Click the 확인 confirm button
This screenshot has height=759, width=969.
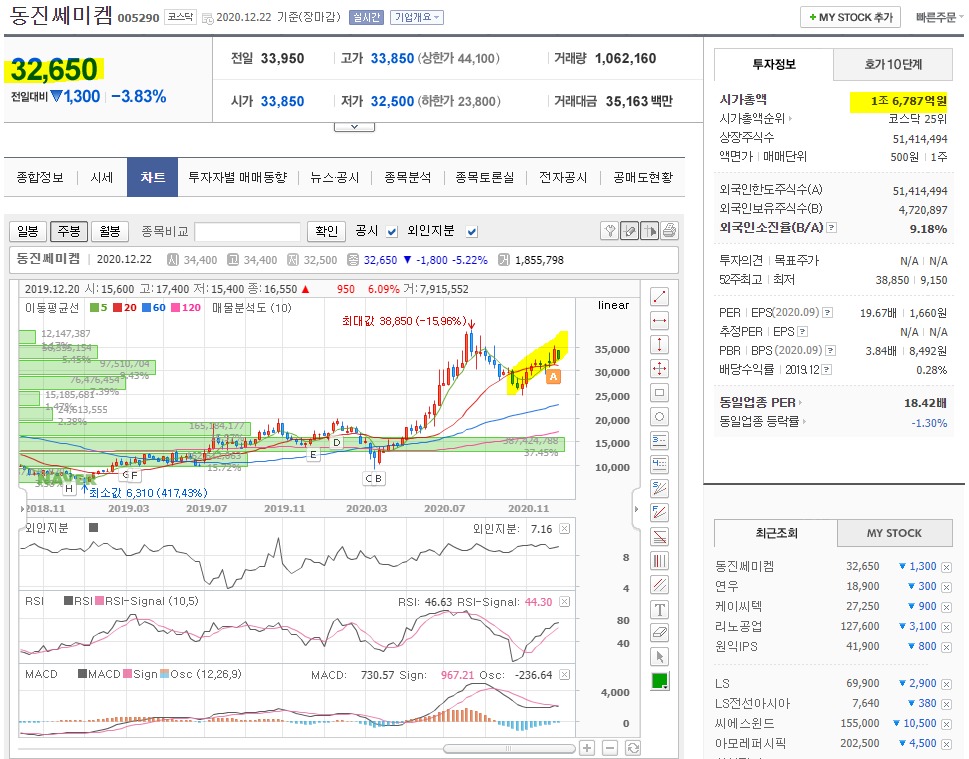(x=326, y=231)
